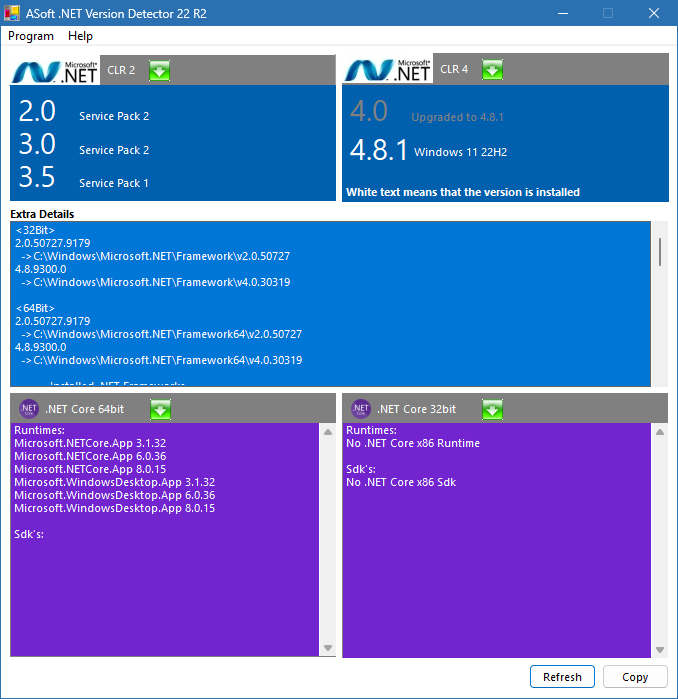Click Service Pack 1 next to 3.5

114,183
